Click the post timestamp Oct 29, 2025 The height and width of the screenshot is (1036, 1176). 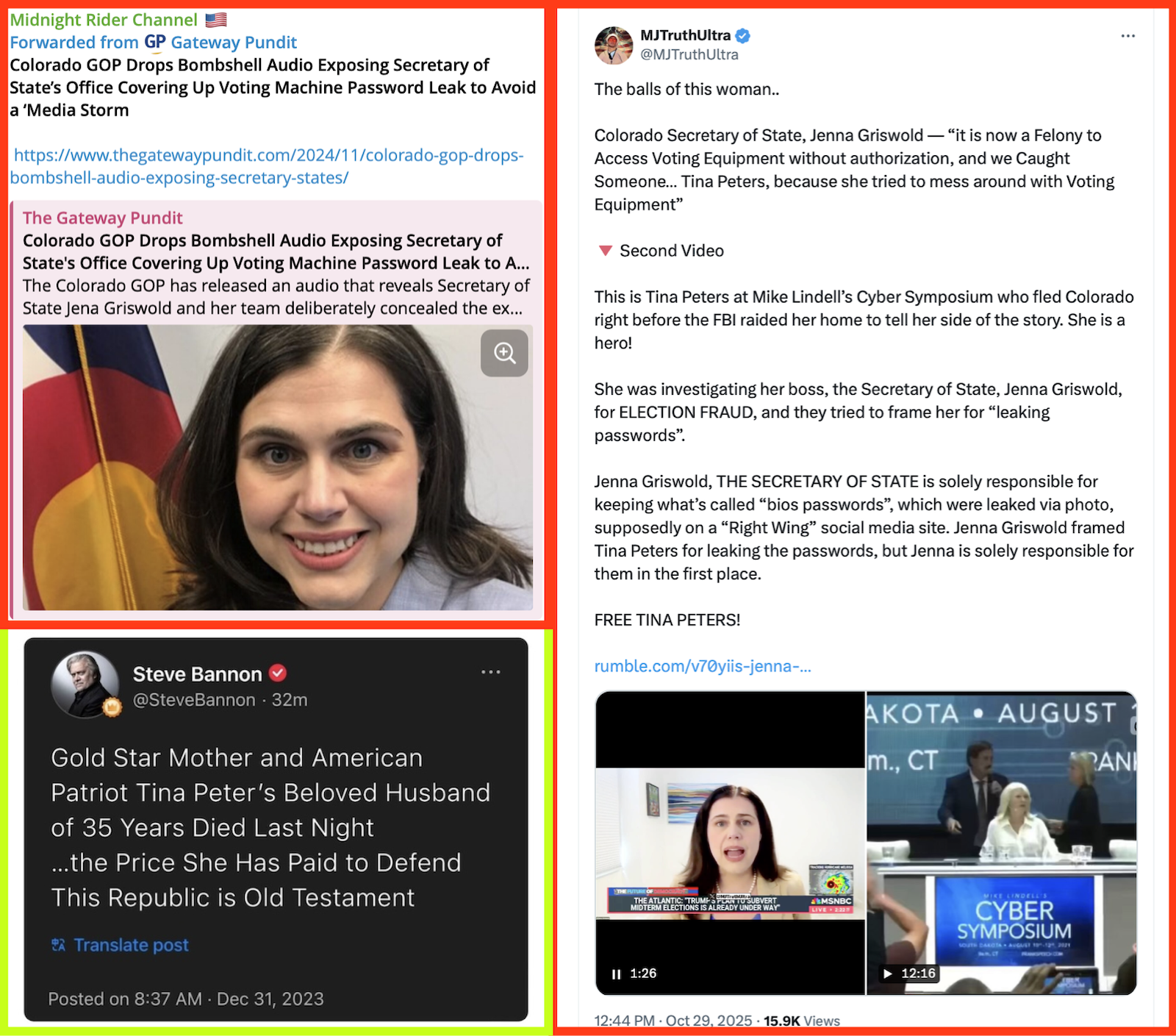tap(709, 1021)
